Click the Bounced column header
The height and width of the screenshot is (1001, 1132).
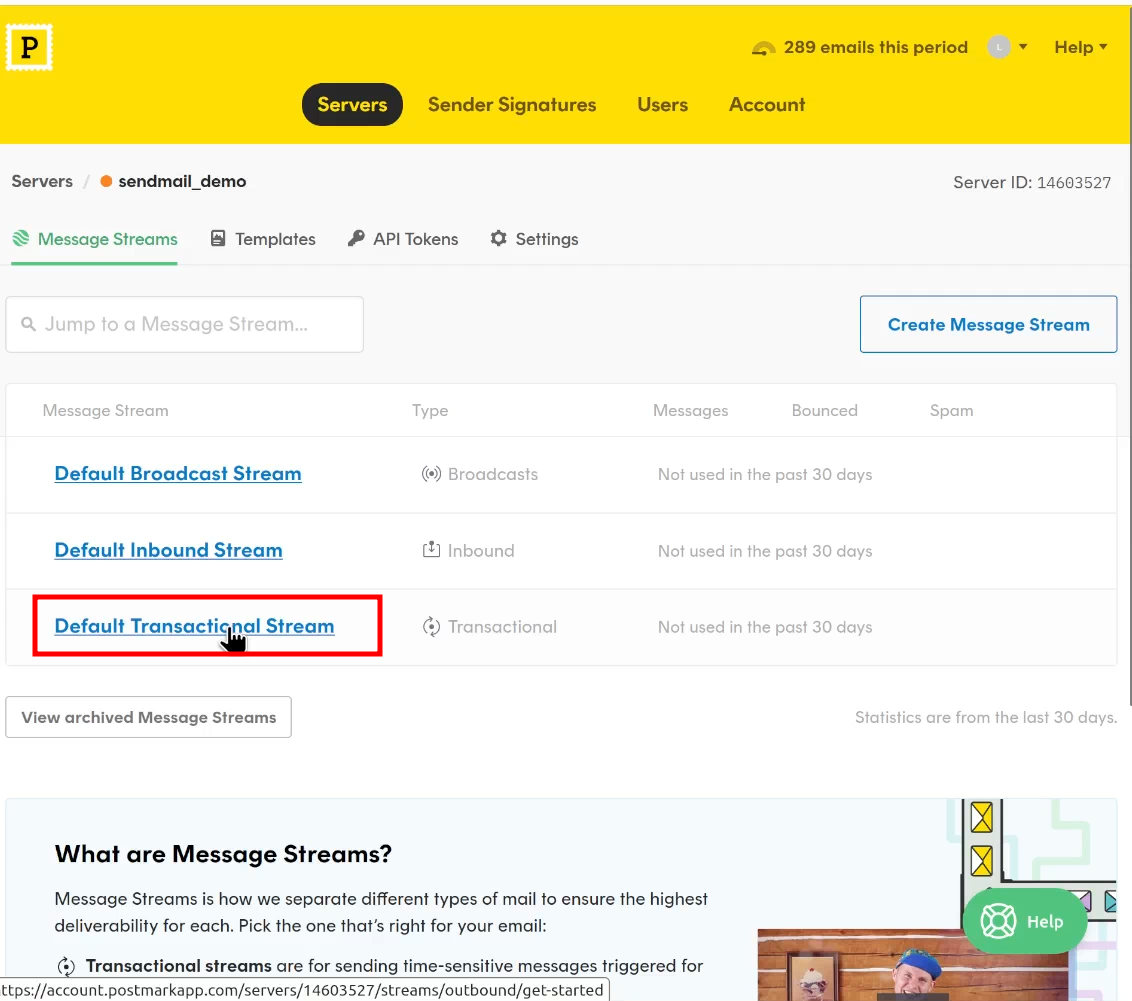(824, 411)
